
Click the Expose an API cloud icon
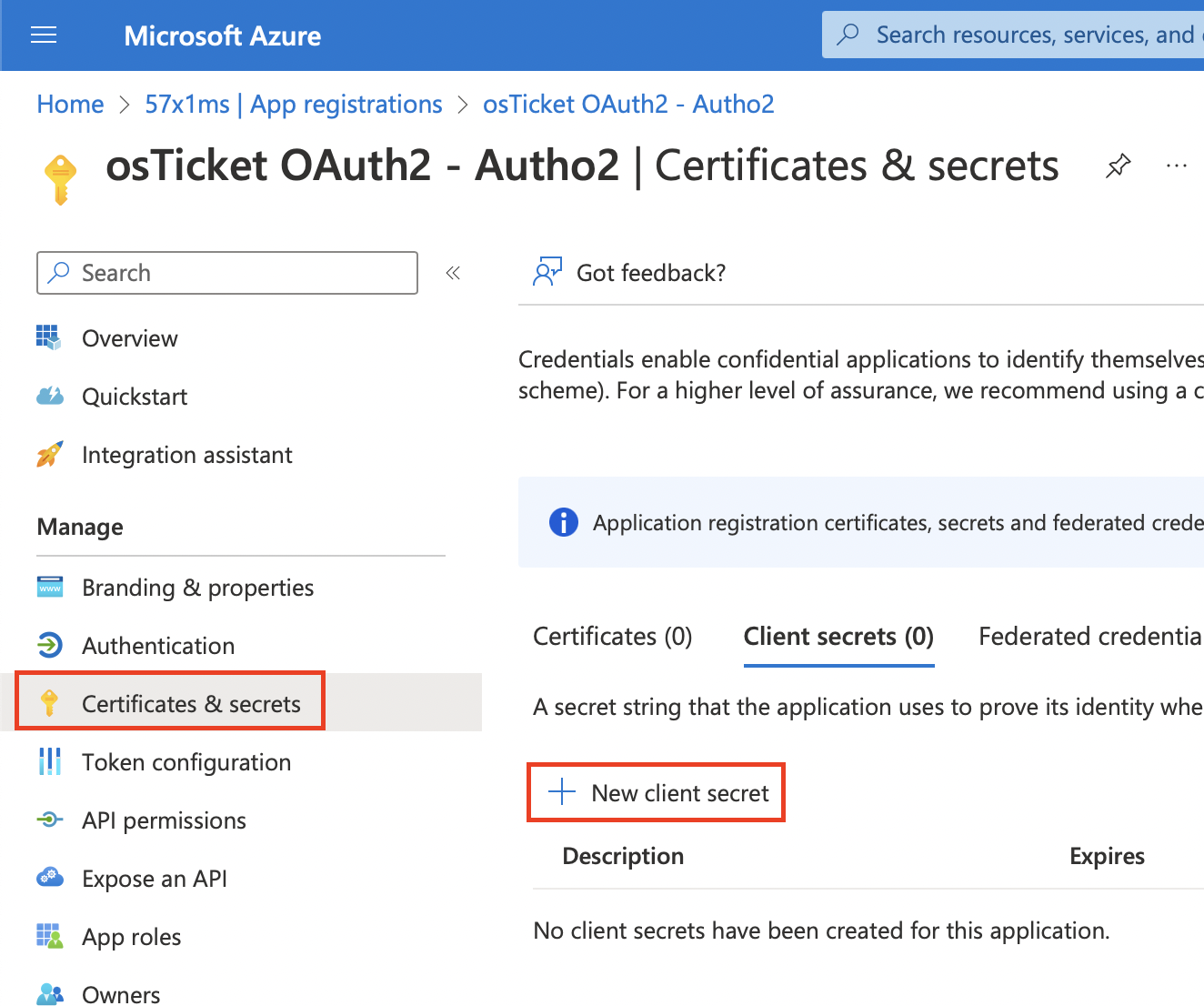(x=49, y=878)
